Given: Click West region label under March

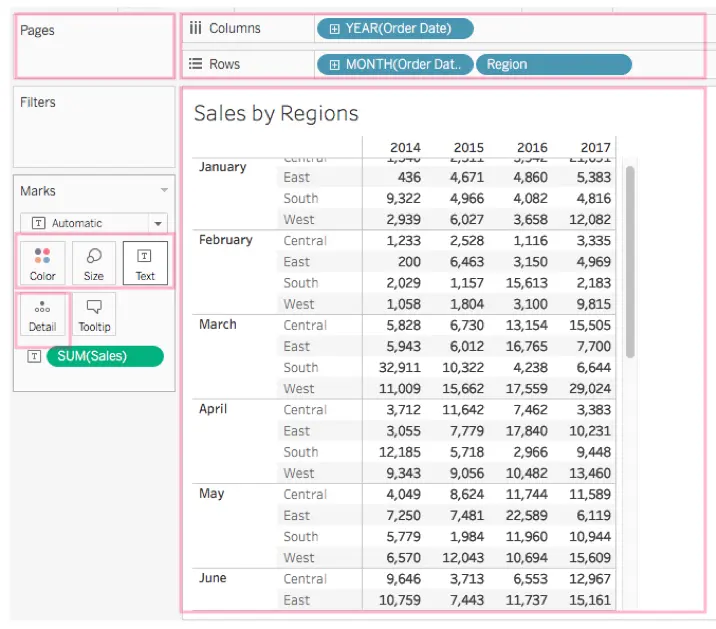Looking at the screenshot, I should tap(299, 389).
